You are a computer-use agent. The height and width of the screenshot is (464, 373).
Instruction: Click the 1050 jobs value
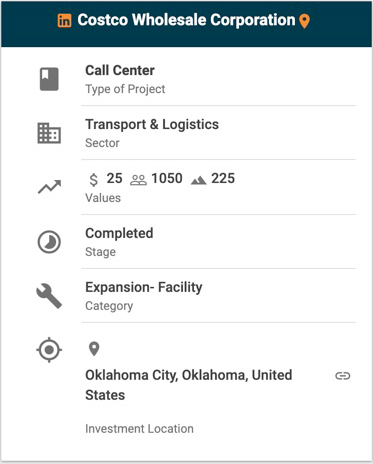[x=167, y=178]
